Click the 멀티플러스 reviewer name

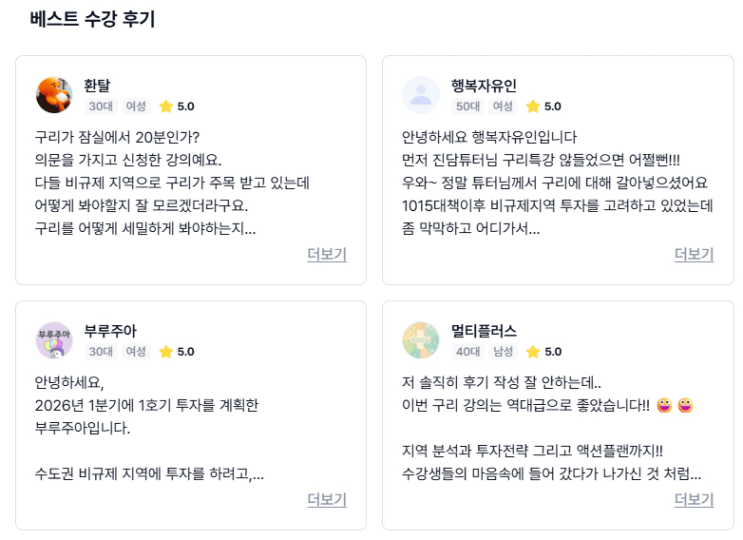point(484,330)
